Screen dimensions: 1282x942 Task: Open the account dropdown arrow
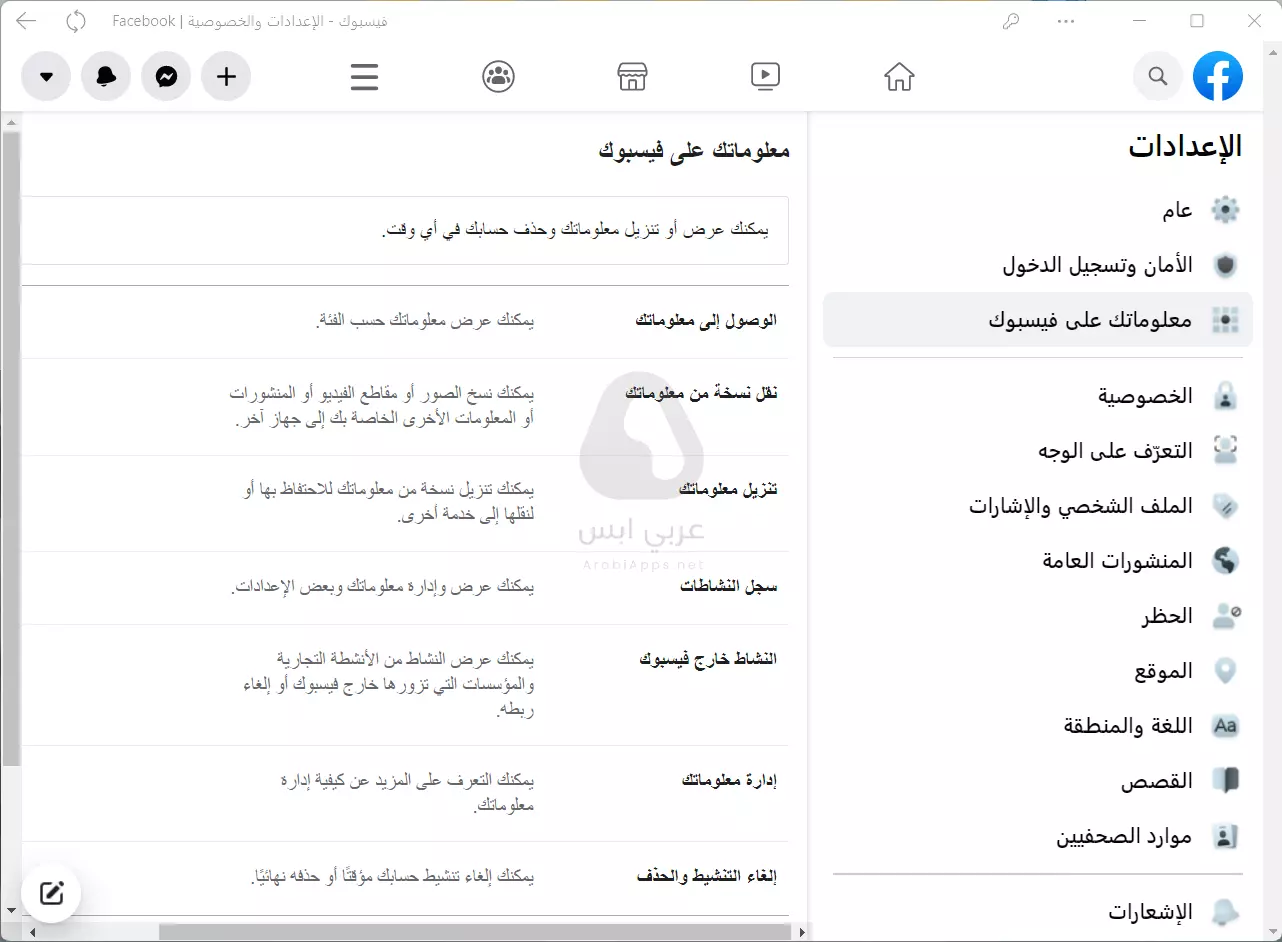coord(46,76)
